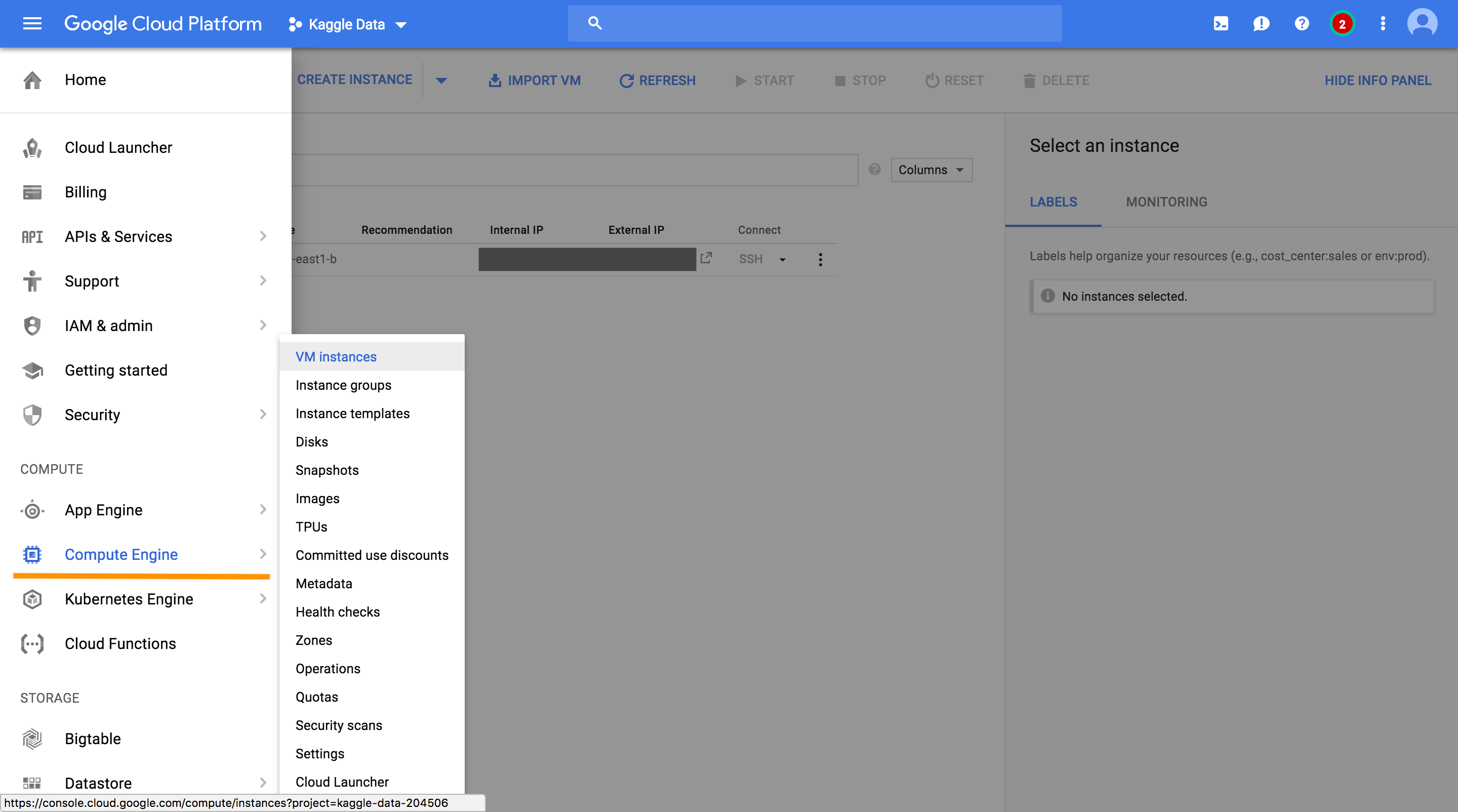1458x812 pixels.
Task: Click the Kubernetes Engine hexagon icon
Action: (32, 599)
